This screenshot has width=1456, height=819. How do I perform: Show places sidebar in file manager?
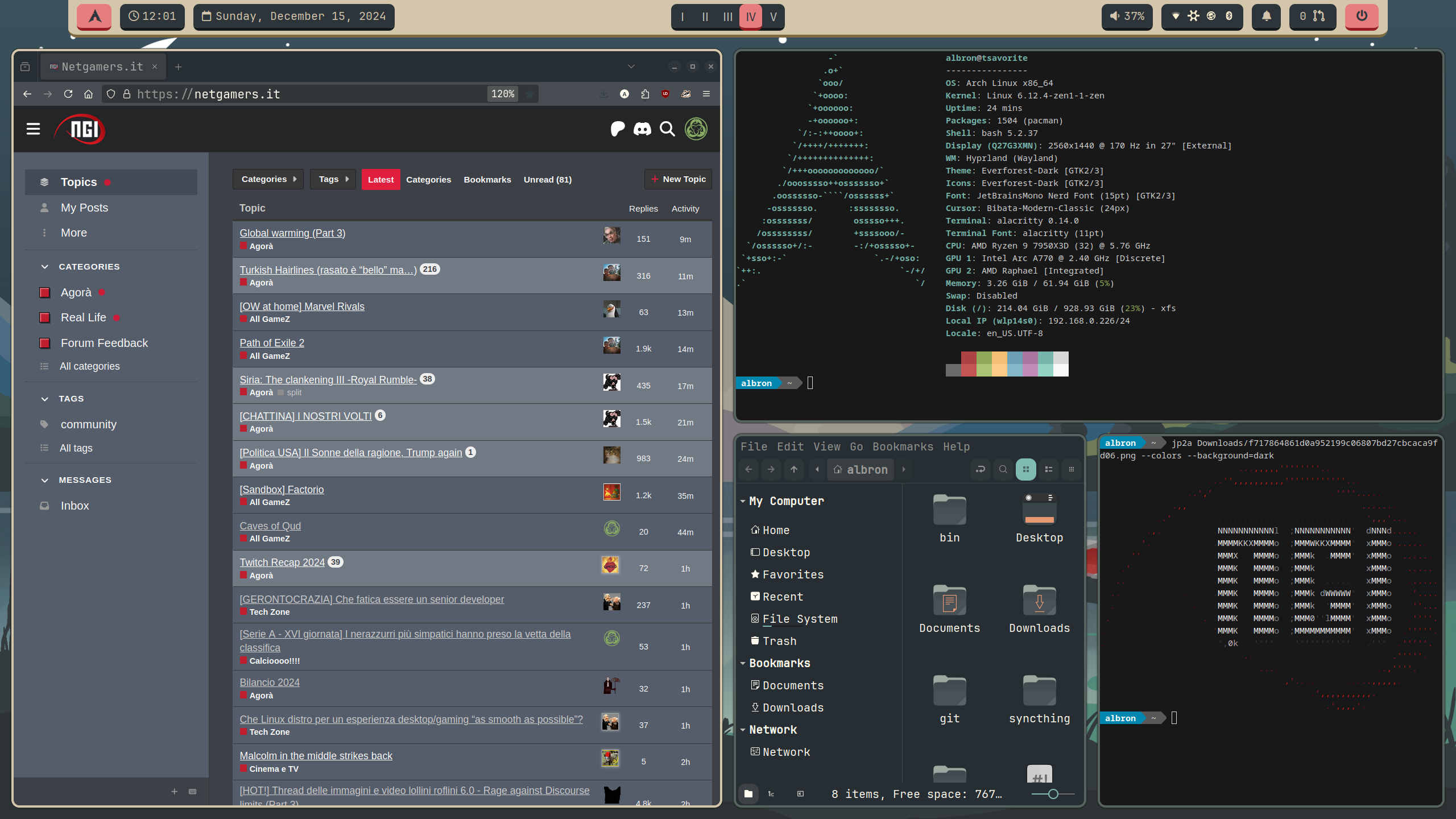point(748,793)
